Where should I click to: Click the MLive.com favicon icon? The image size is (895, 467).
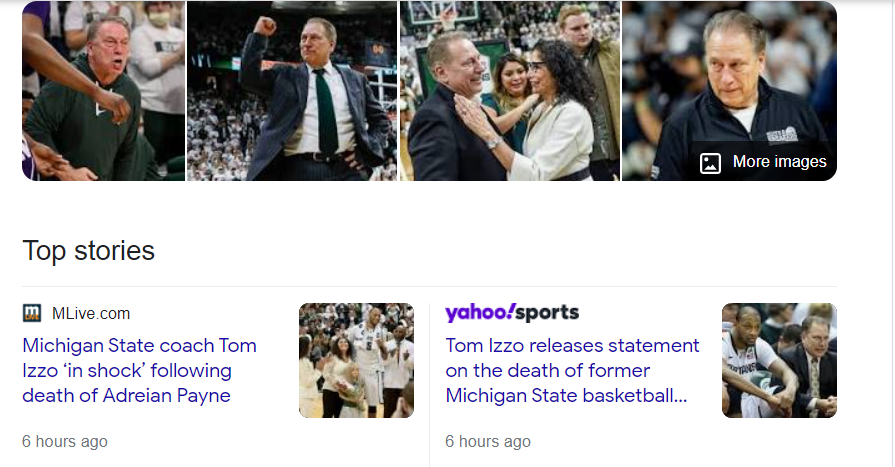coord(32,313)
